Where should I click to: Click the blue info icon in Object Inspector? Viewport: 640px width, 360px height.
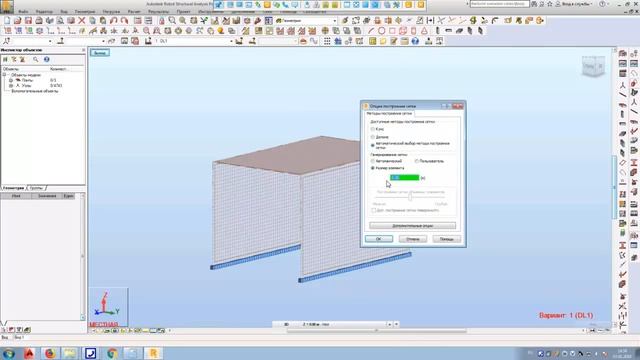(47, 60)
